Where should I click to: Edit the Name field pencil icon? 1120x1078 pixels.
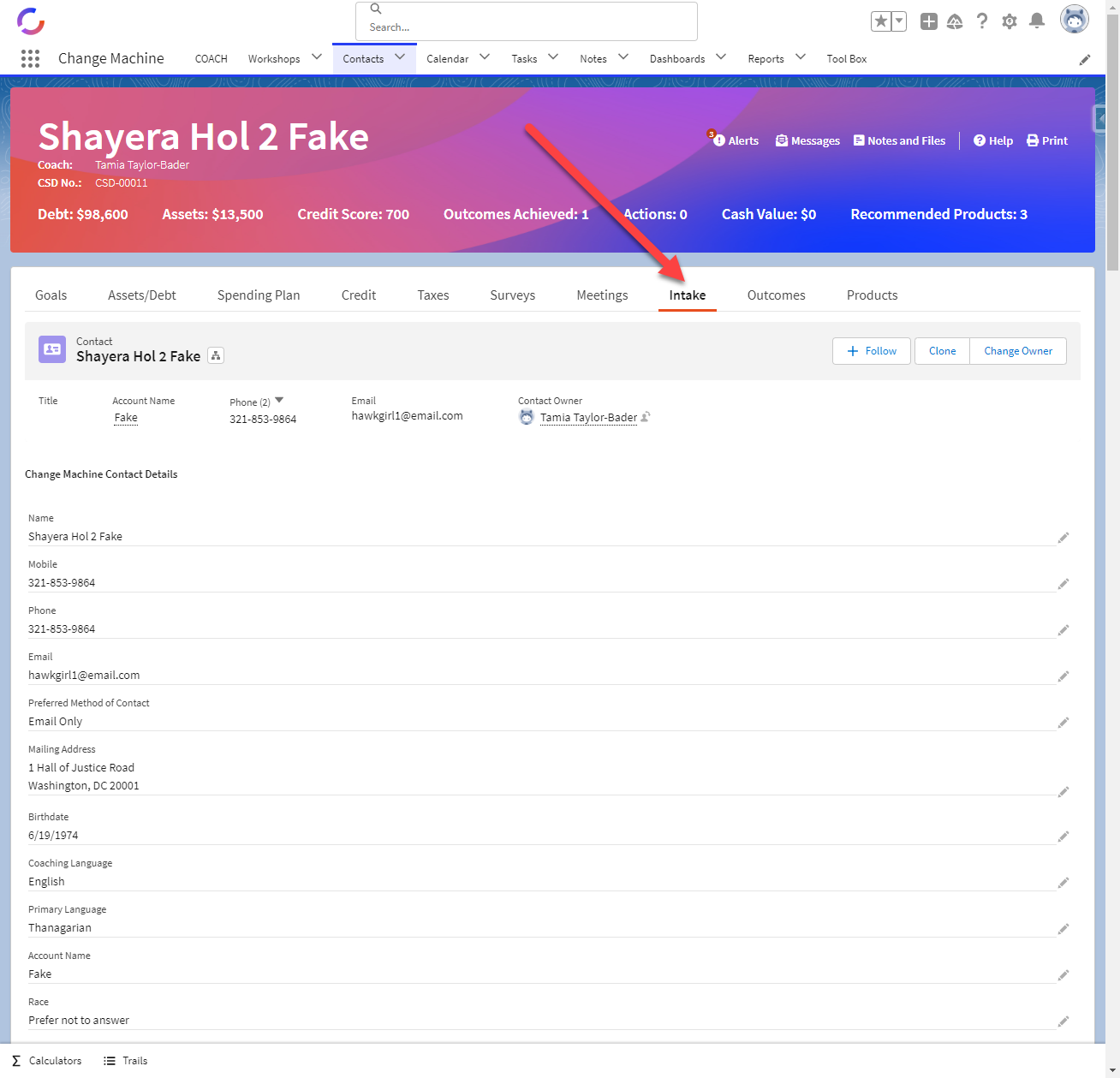tap(1063, 538)
